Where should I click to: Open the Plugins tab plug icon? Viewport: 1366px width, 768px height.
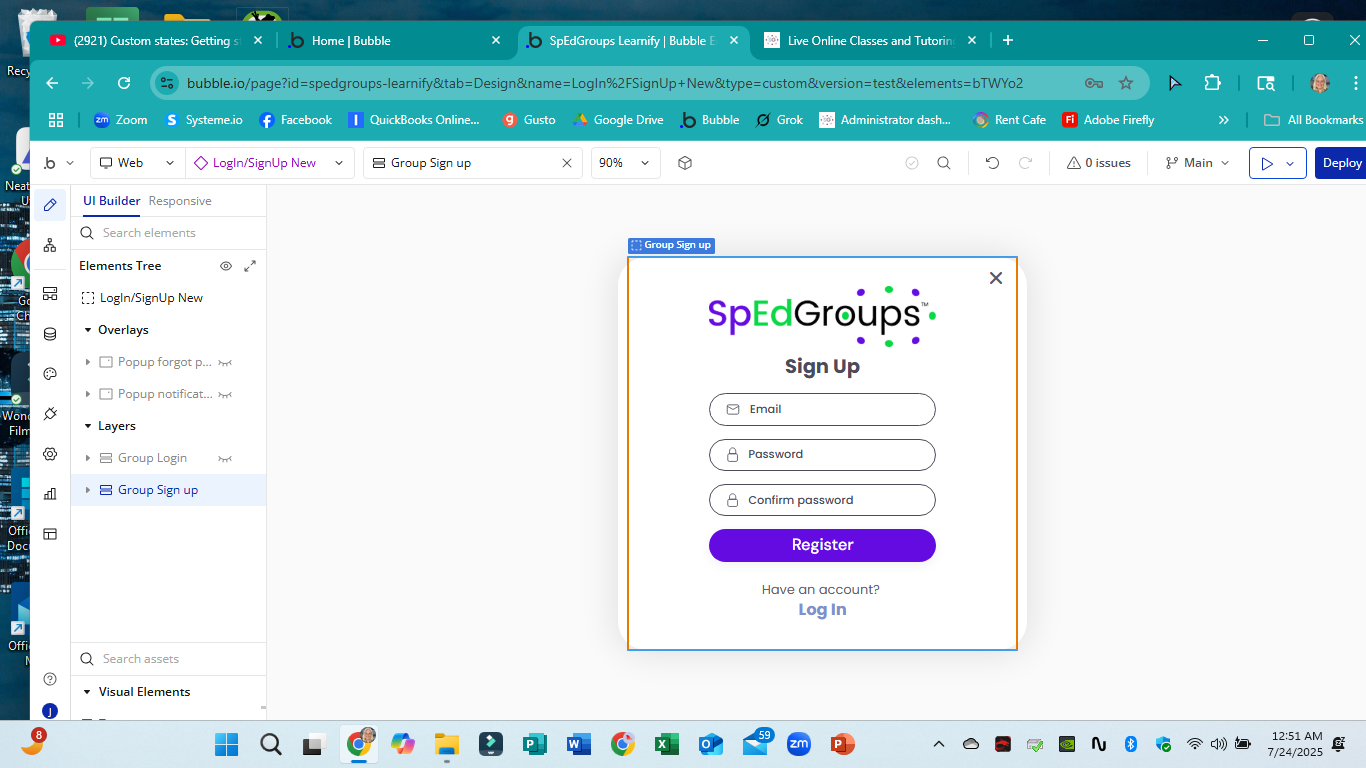click(x=50, y=414)
